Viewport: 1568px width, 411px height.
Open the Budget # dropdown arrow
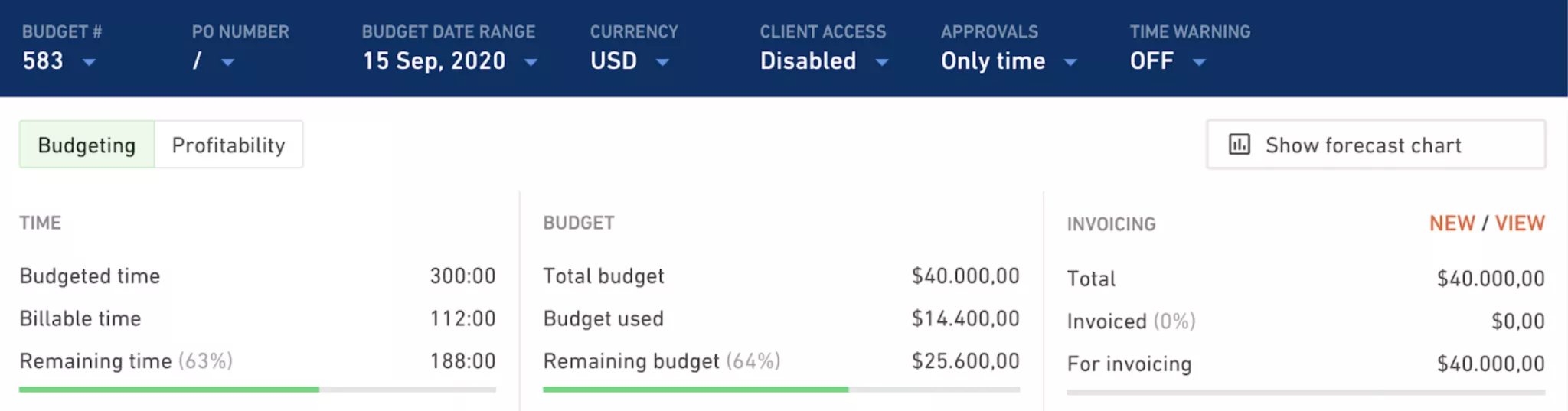pos(89,62)
